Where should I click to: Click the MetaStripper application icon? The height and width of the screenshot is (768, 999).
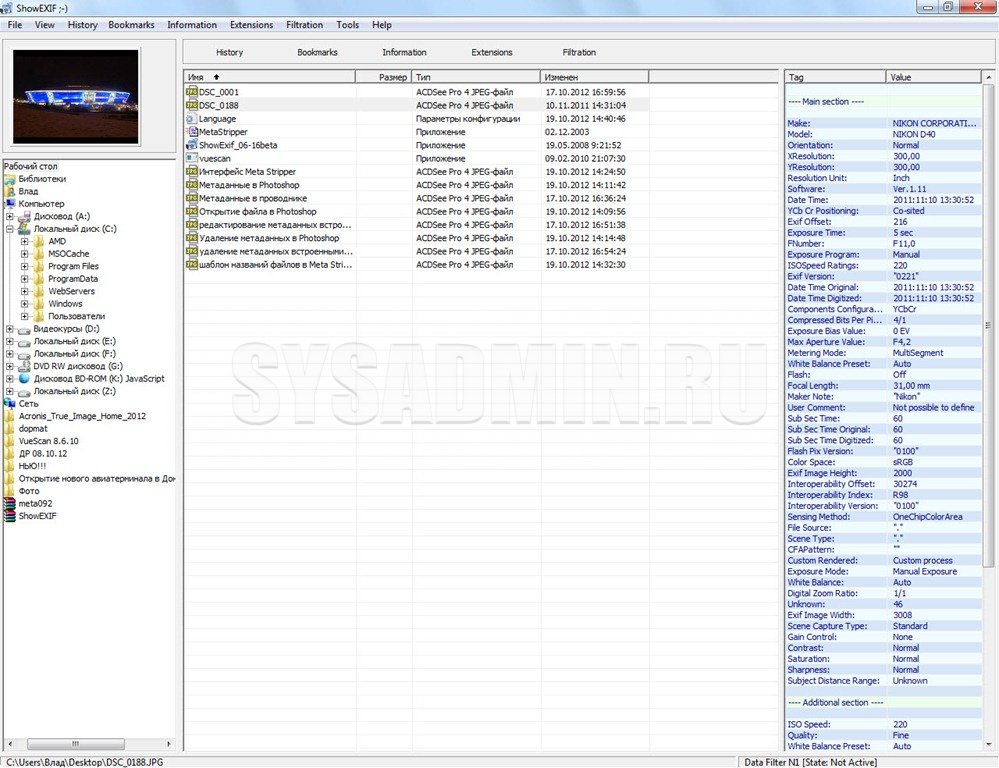pyautogui.click(x=192, y=132)
